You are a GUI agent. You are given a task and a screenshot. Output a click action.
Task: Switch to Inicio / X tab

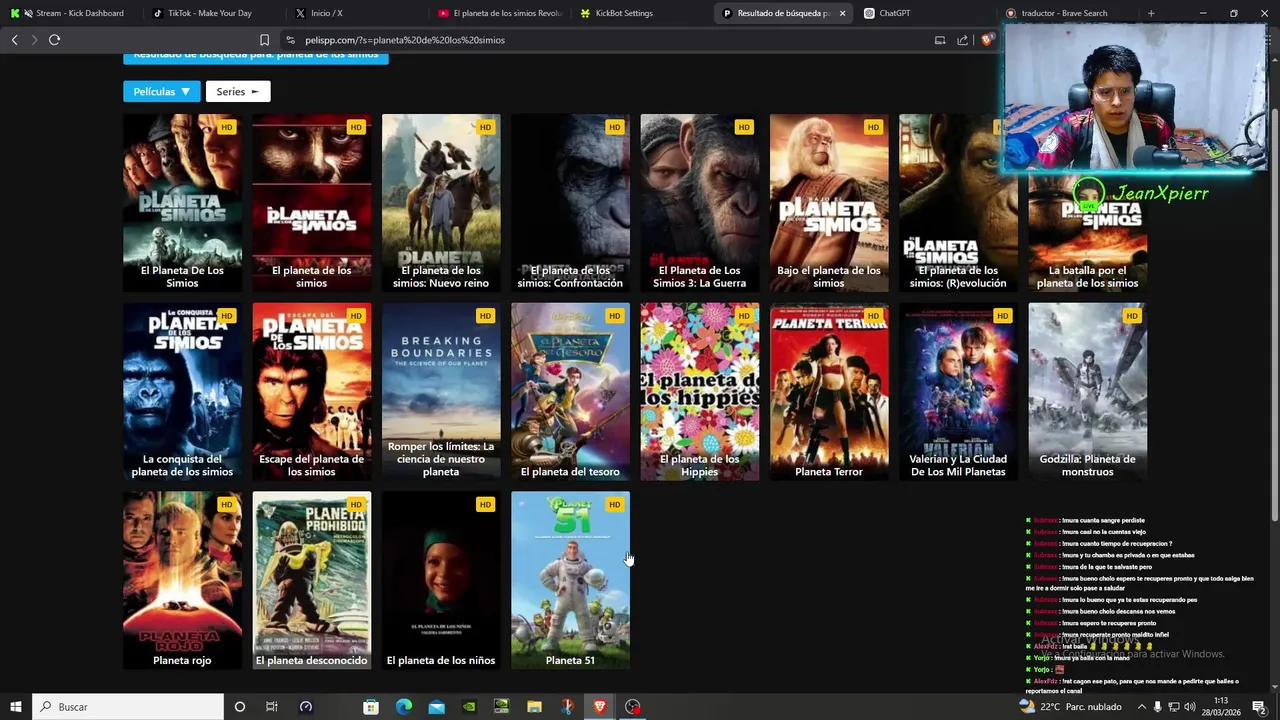tap(355, 13)
